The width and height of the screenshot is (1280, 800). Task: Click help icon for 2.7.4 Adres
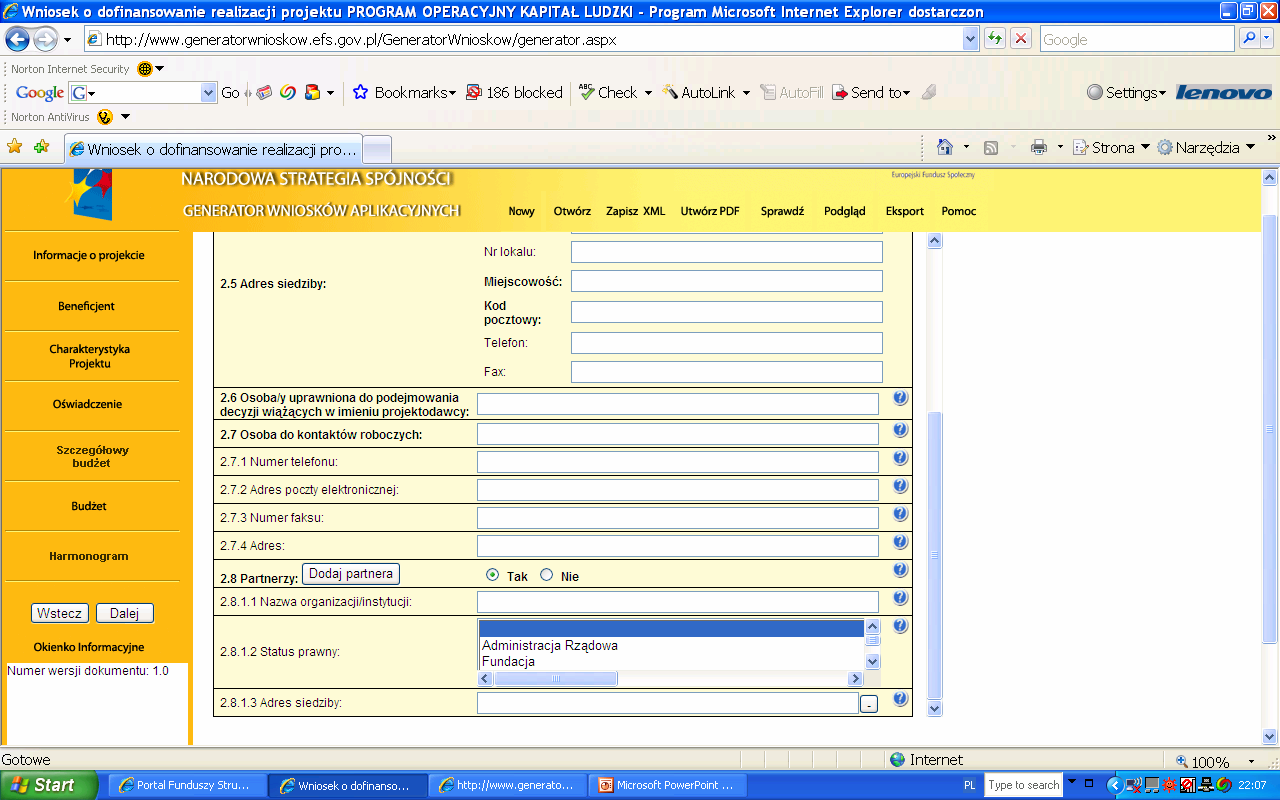pos(900,542)
